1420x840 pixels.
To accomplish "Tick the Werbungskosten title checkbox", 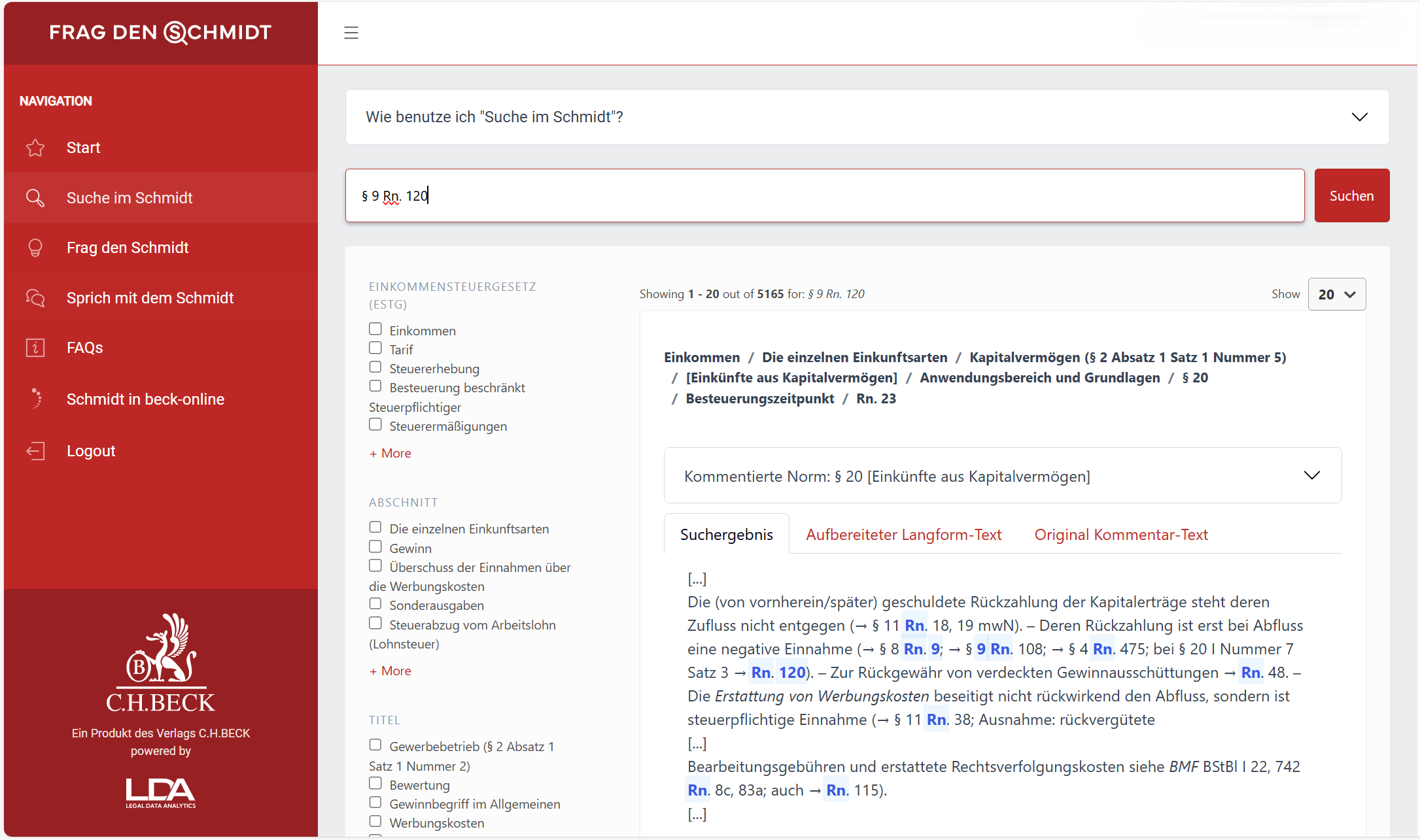I will click(x=375, y=821).
